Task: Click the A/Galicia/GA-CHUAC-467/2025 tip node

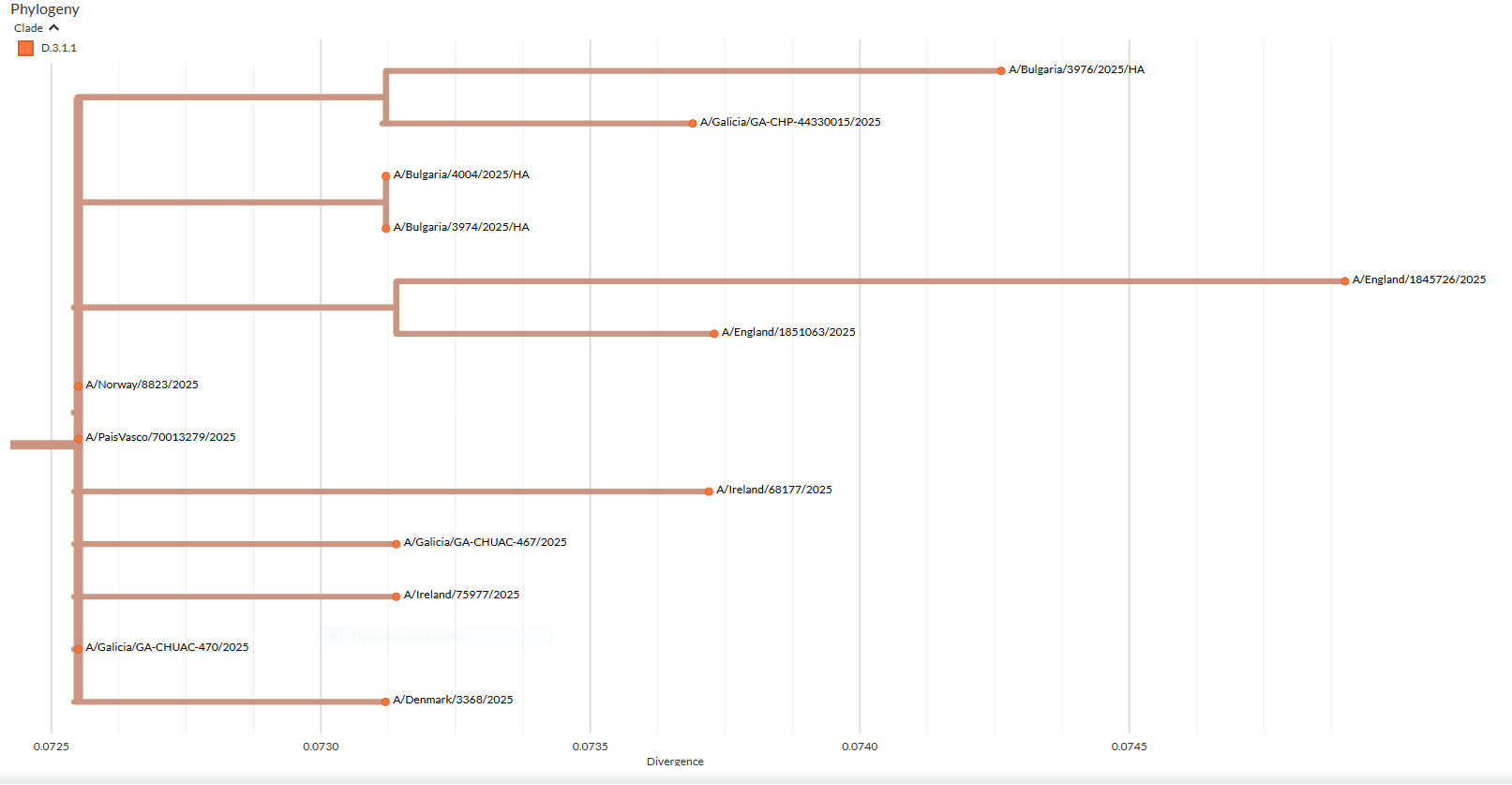Action: 397,543
